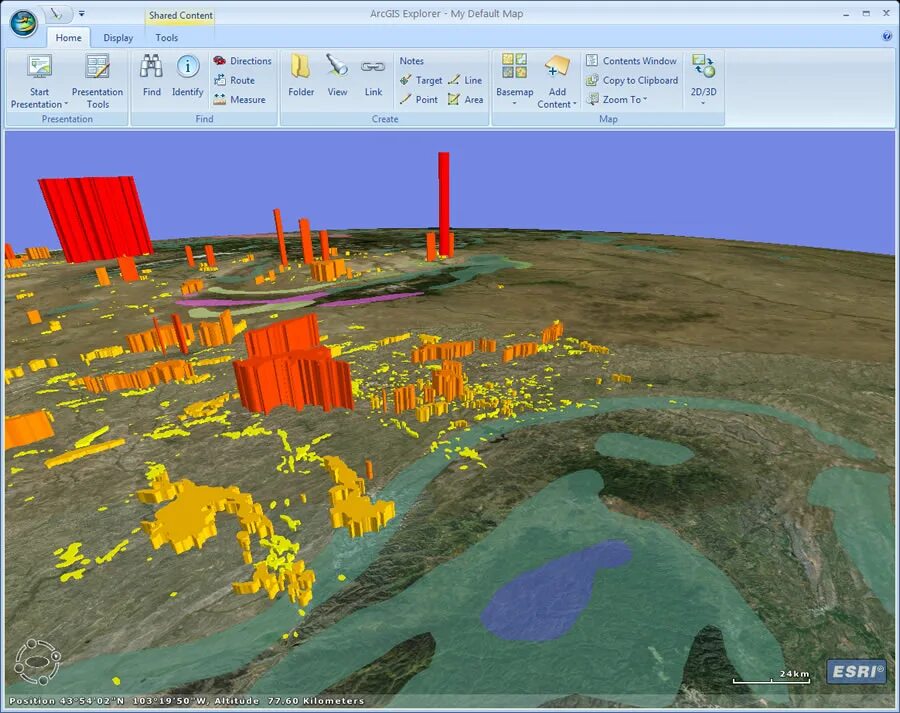Screen dimensions: 900x713
Task: Select the Area note tool
Action: [x=465, y=99]
